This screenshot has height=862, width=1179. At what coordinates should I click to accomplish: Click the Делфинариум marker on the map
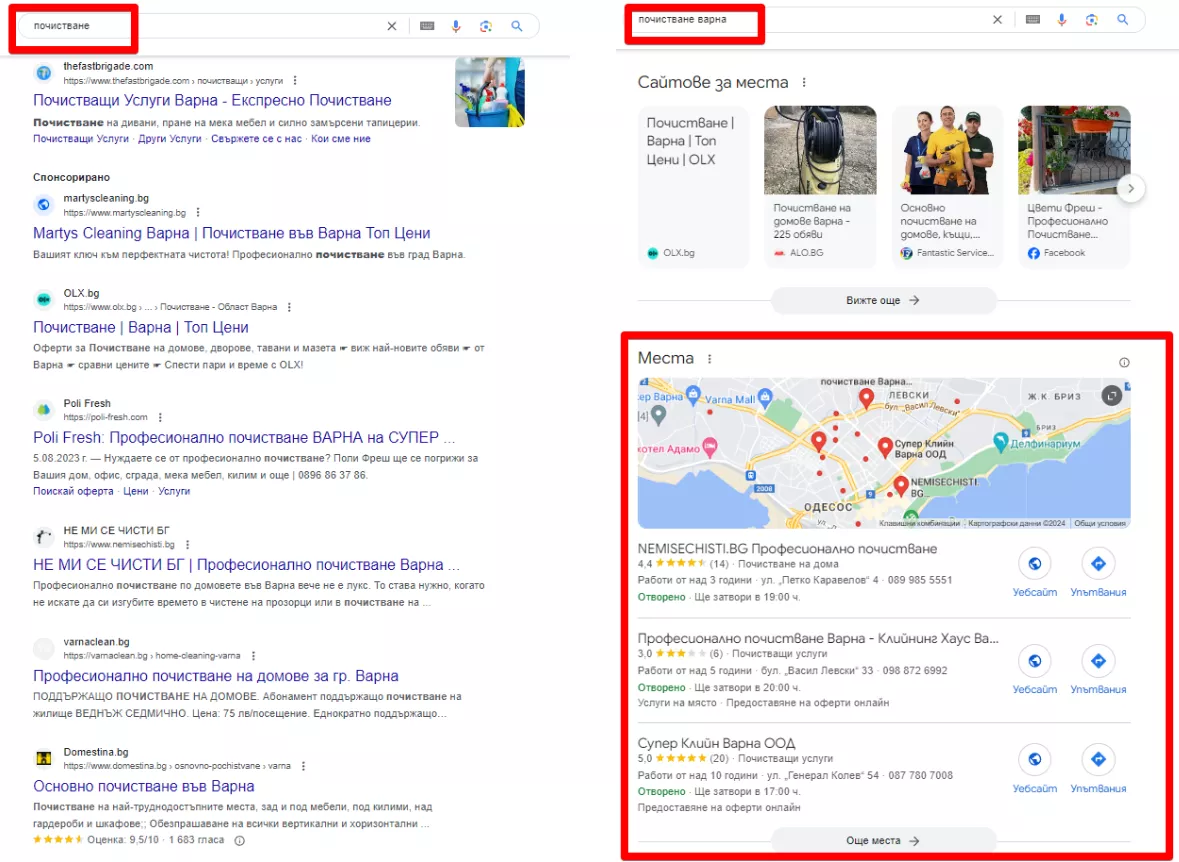click(x=1000, y=442)
